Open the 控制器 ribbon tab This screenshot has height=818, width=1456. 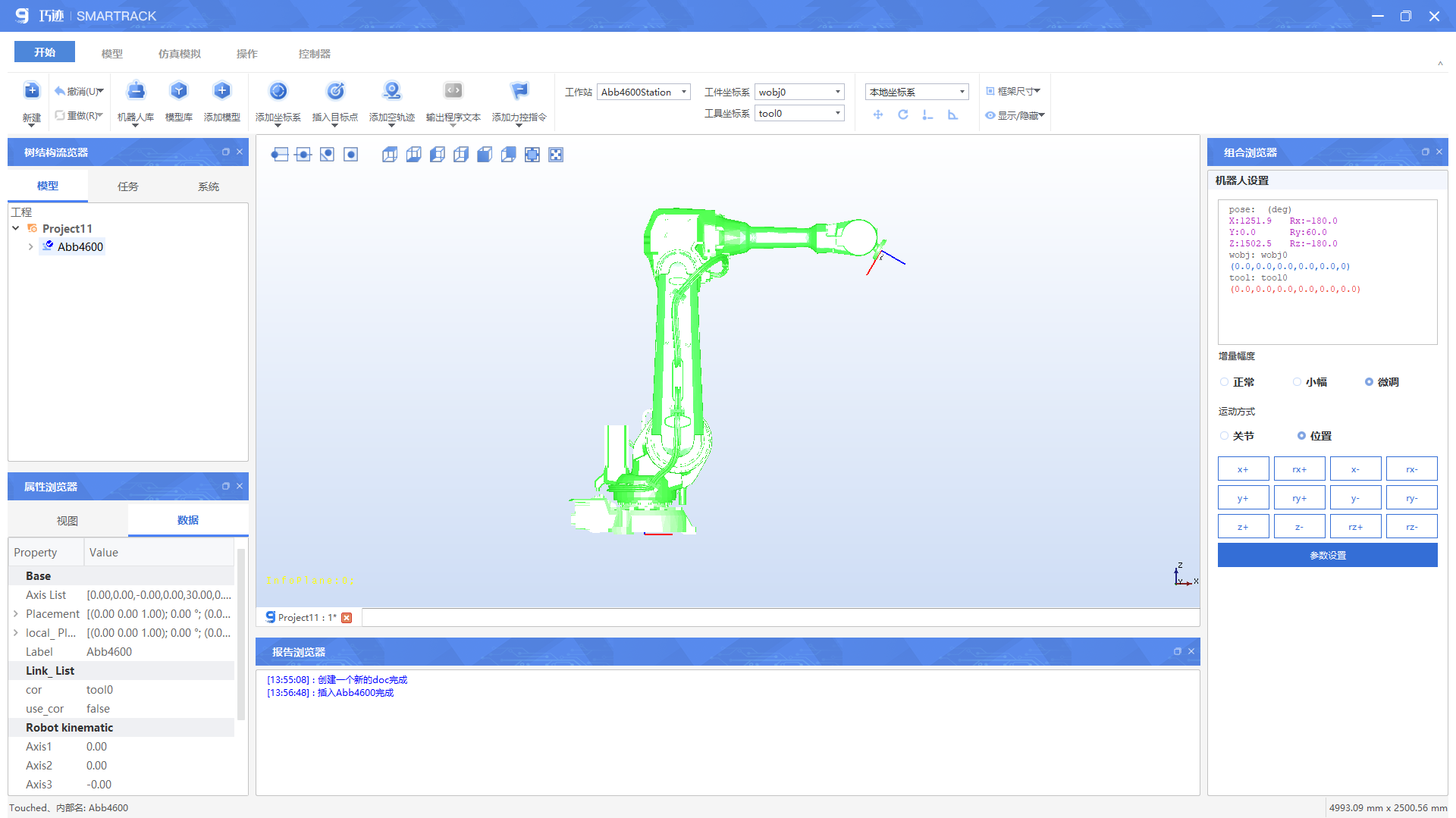(x=315, y=54)
